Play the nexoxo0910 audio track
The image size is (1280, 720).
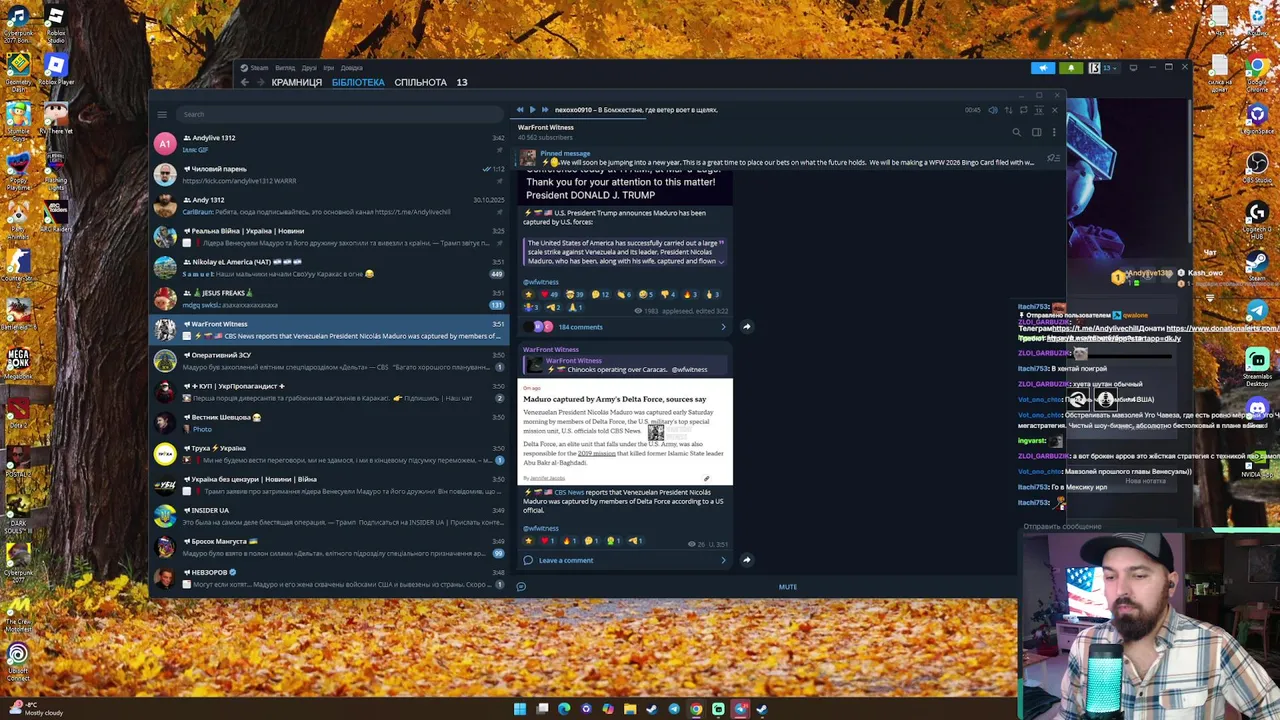(x=532, y=110)
